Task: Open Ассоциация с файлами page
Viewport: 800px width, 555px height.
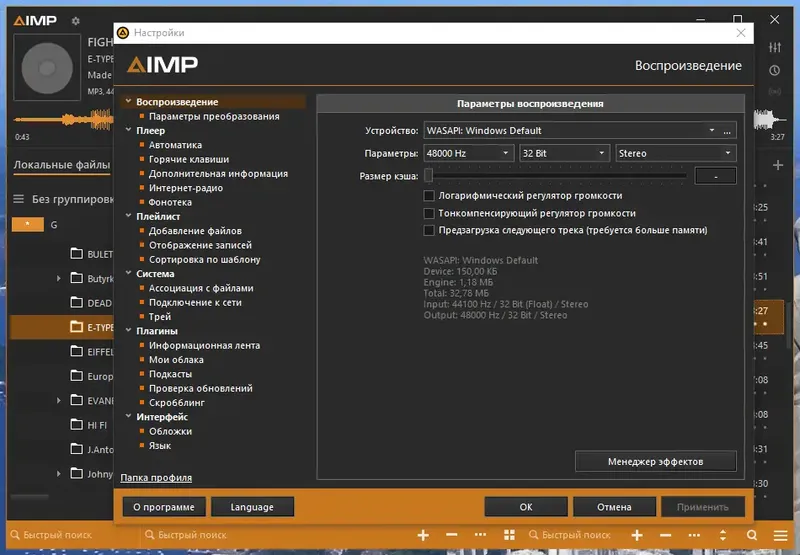Action: pos(201,288)
